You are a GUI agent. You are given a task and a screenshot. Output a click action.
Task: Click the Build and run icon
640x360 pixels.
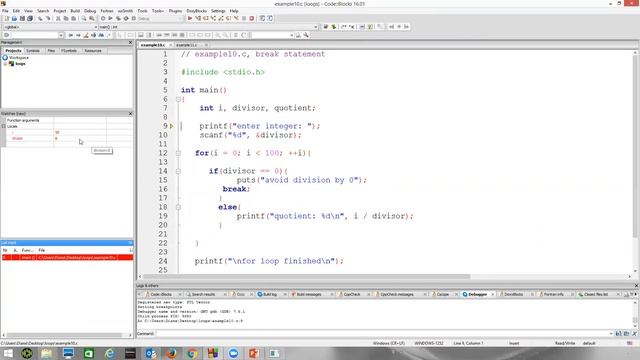click(118, 18)
